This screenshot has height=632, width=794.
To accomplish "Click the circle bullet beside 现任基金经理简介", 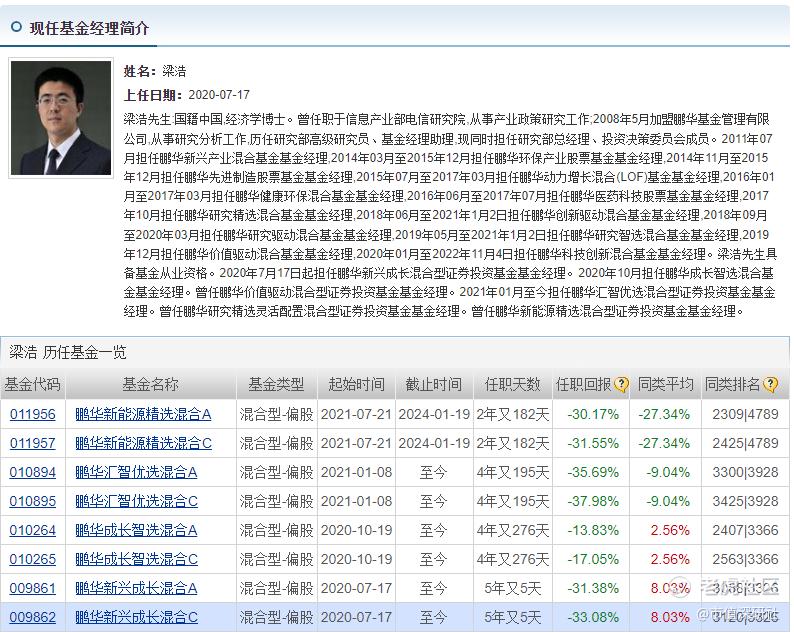I will tap(16, 27).
